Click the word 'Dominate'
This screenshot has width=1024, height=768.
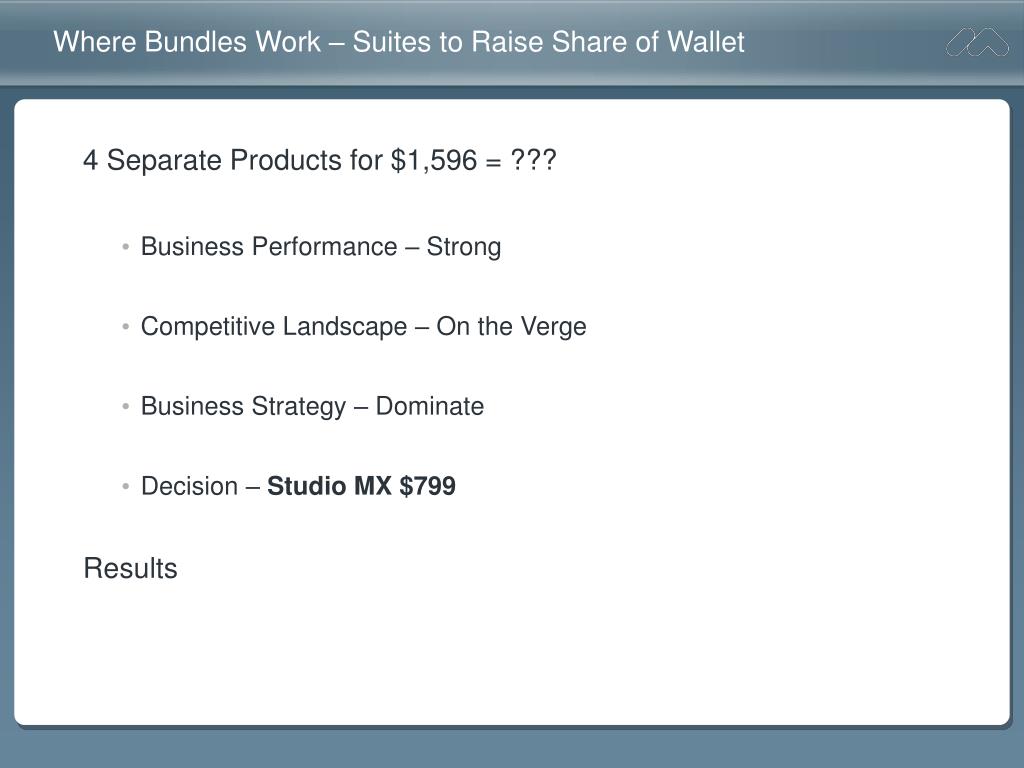click(430, 406)
